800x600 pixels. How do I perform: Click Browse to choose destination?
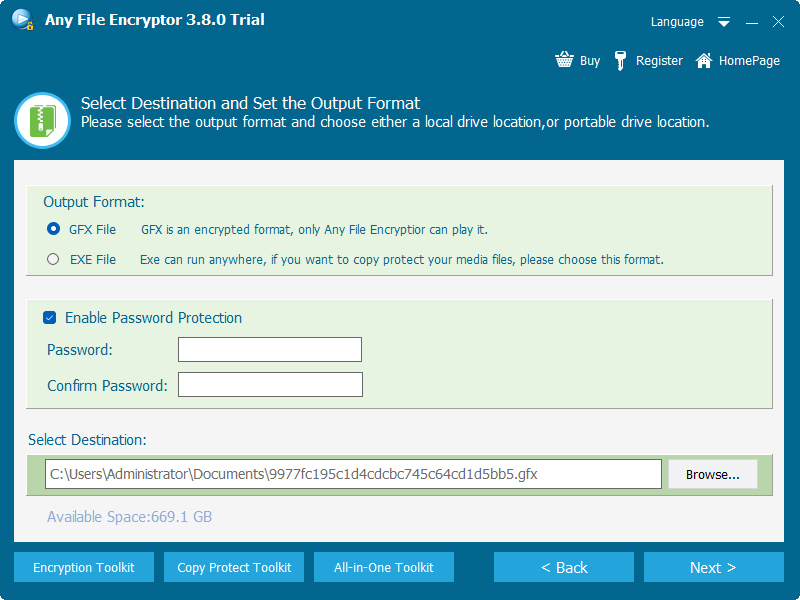click(713, 474)
